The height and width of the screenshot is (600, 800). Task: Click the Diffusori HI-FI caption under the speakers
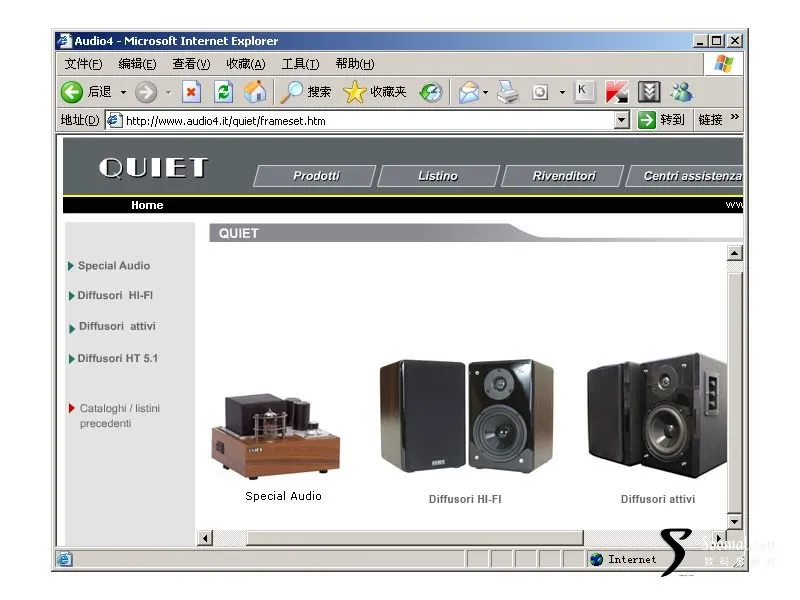[x=465, y=499]
